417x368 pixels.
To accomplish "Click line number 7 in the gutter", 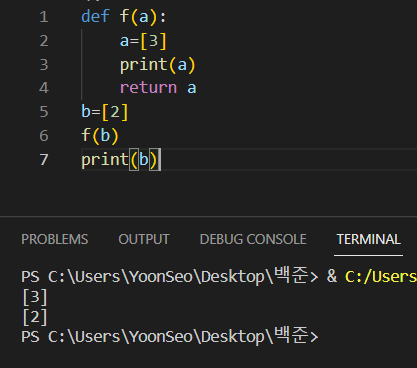I will (x=44, y=159).
